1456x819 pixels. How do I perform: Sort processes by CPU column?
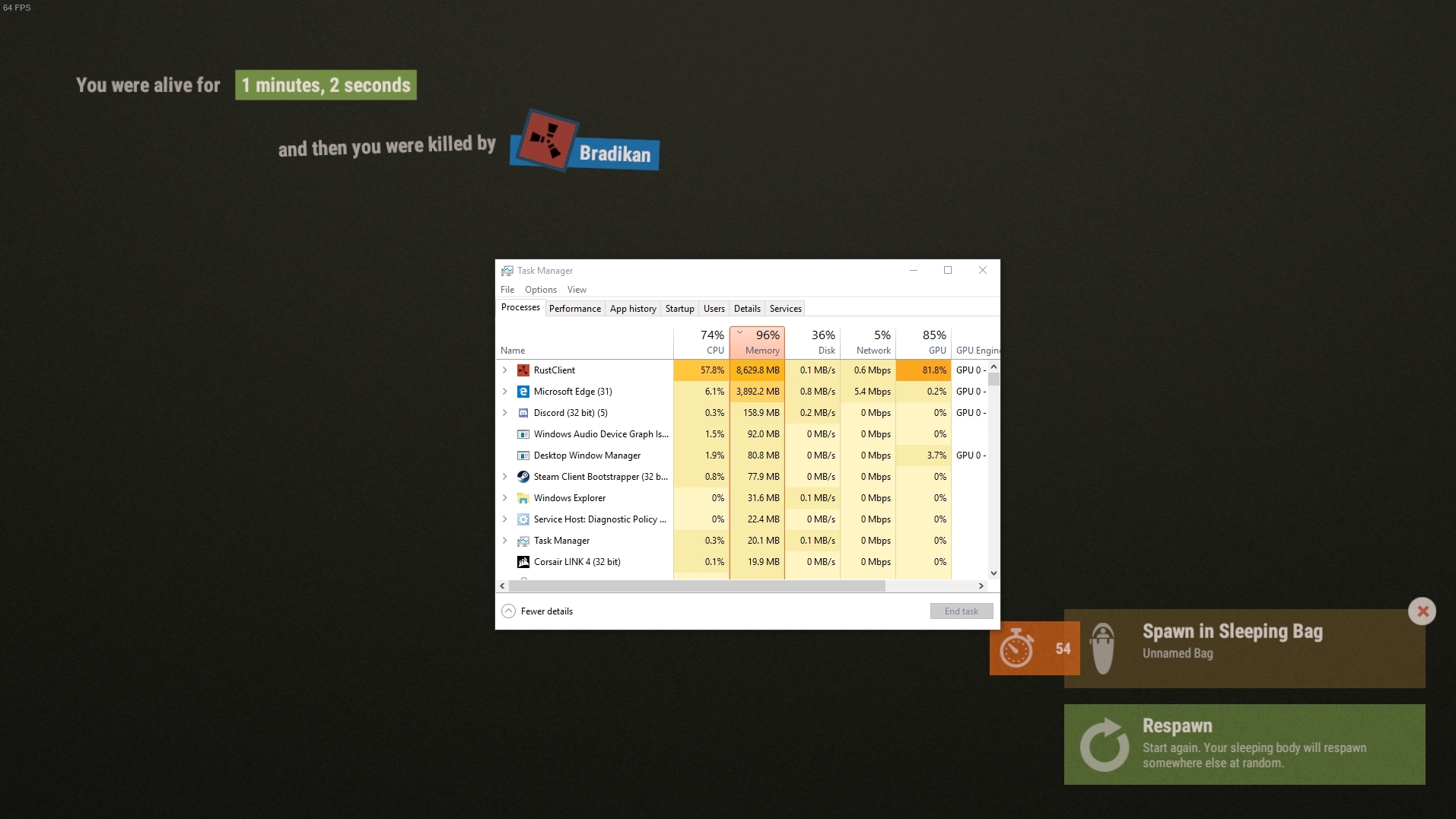point(701,342)
